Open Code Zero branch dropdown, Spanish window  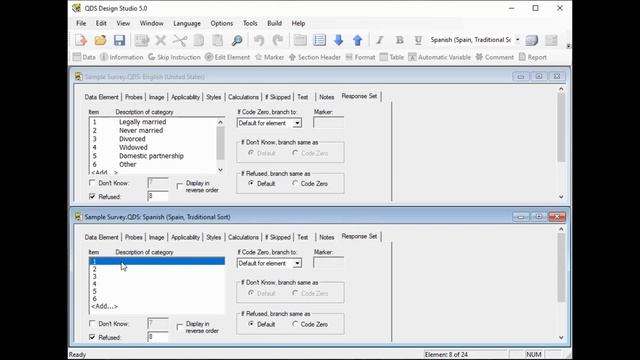click(x=298, y=263)
